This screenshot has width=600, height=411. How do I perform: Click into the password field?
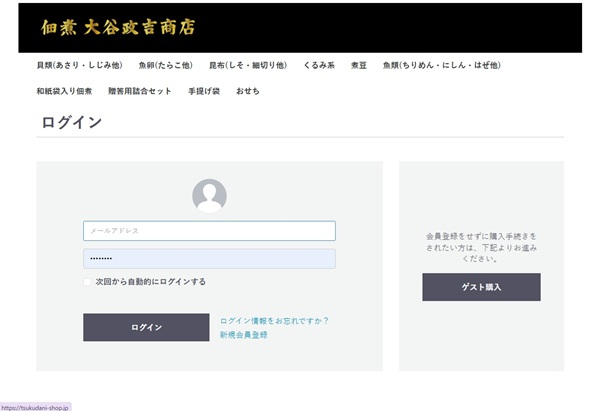209,259
